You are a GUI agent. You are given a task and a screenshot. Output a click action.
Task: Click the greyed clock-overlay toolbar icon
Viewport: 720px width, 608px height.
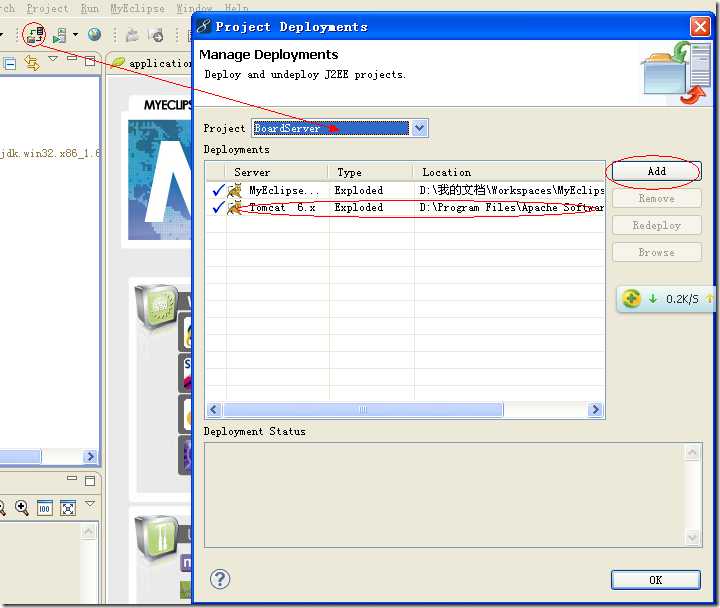[156, 35]
